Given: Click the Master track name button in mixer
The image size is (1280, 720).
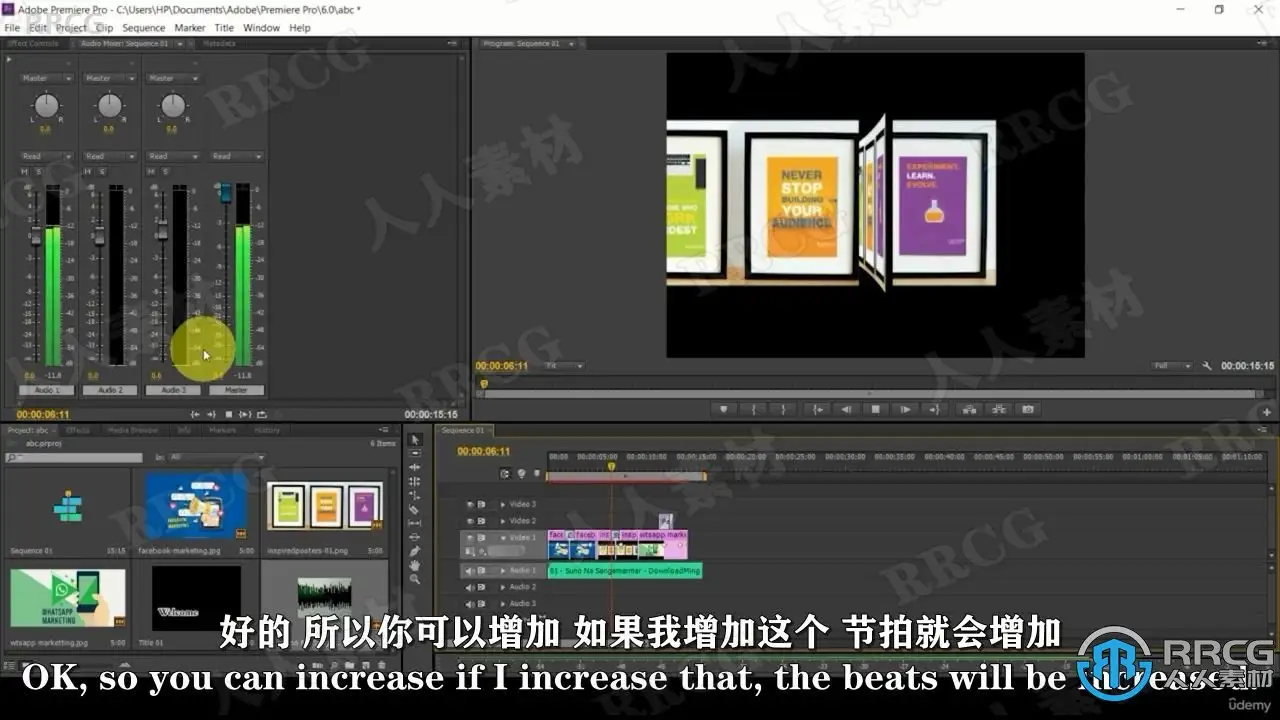Looking at the screenshot, I should pyautogui.click(x=237, y=390).
